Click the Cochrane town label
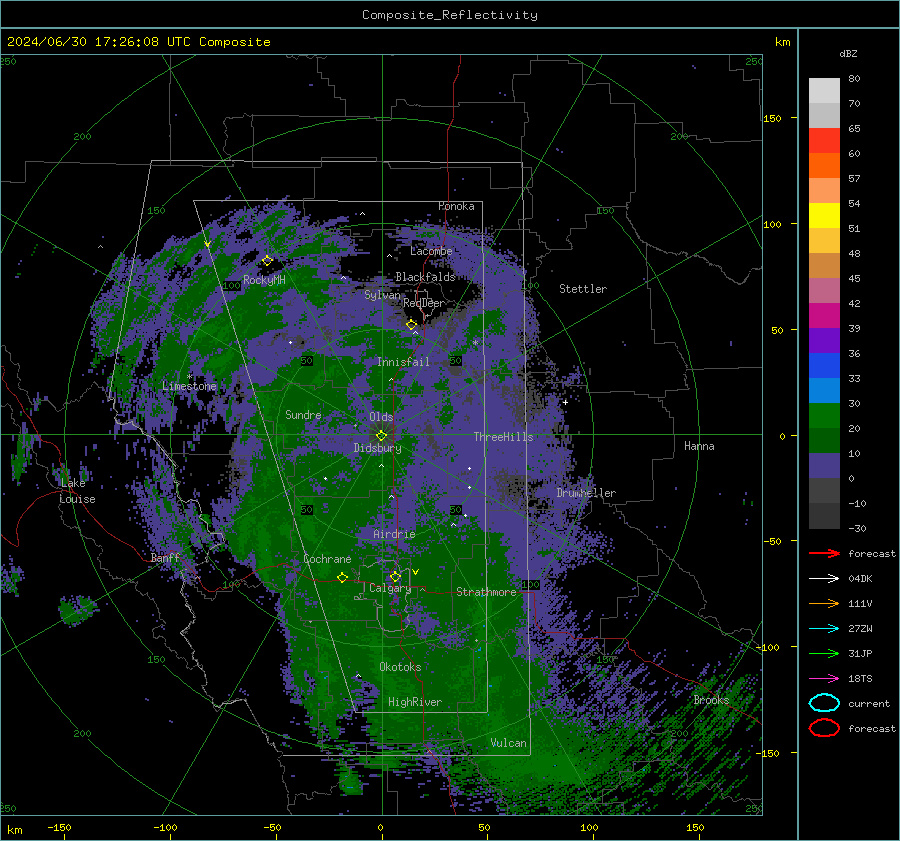900x841 pixels. click(x=327, y=559)
